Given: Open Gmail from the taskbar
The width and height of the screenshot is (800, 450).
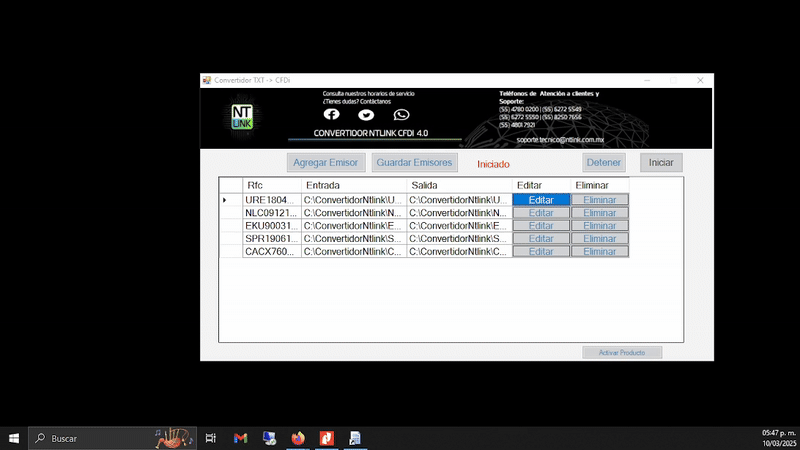Looking at the screenshot, I should [x=240, y=438].
